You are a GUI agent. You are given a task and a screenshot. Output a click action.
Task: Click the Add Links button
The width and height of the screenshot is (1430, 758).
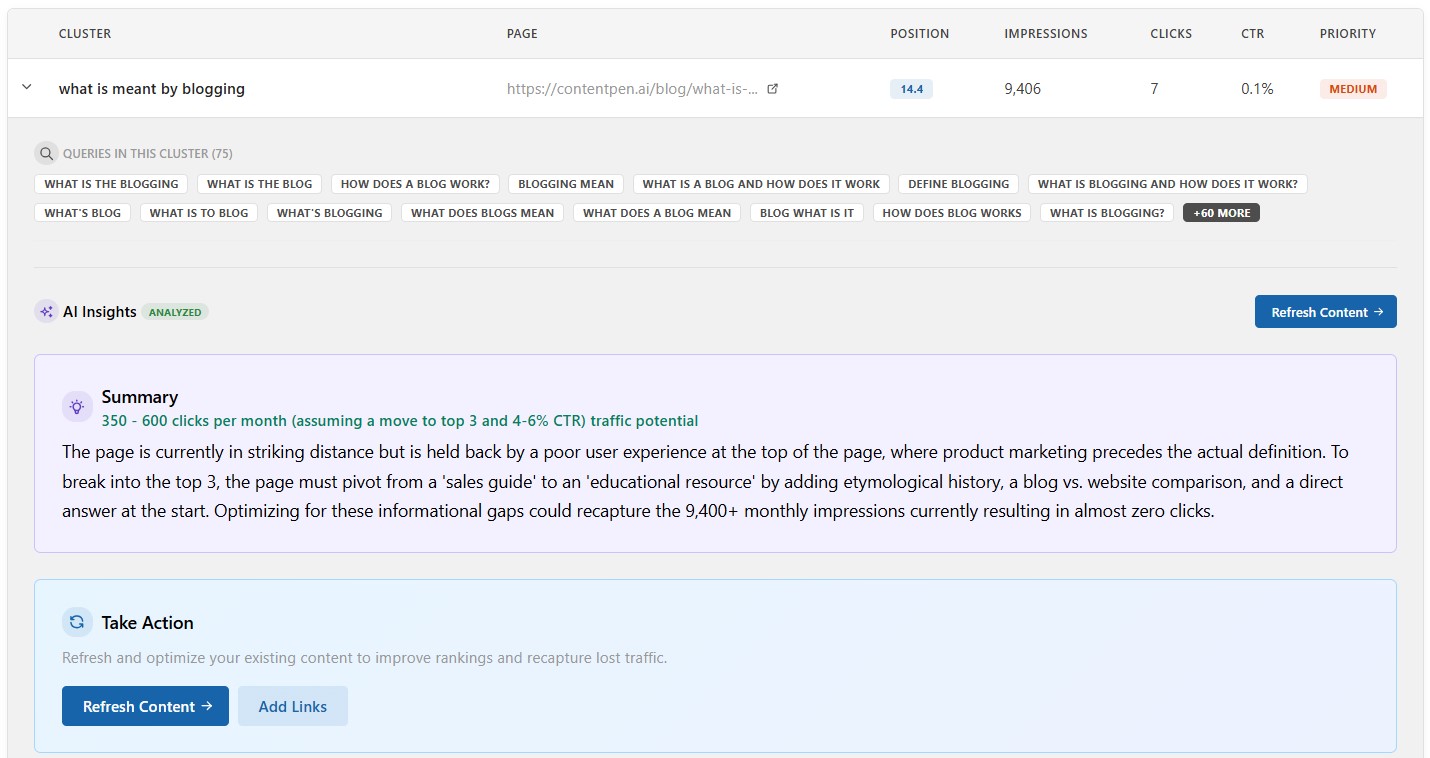pos(292,706)
